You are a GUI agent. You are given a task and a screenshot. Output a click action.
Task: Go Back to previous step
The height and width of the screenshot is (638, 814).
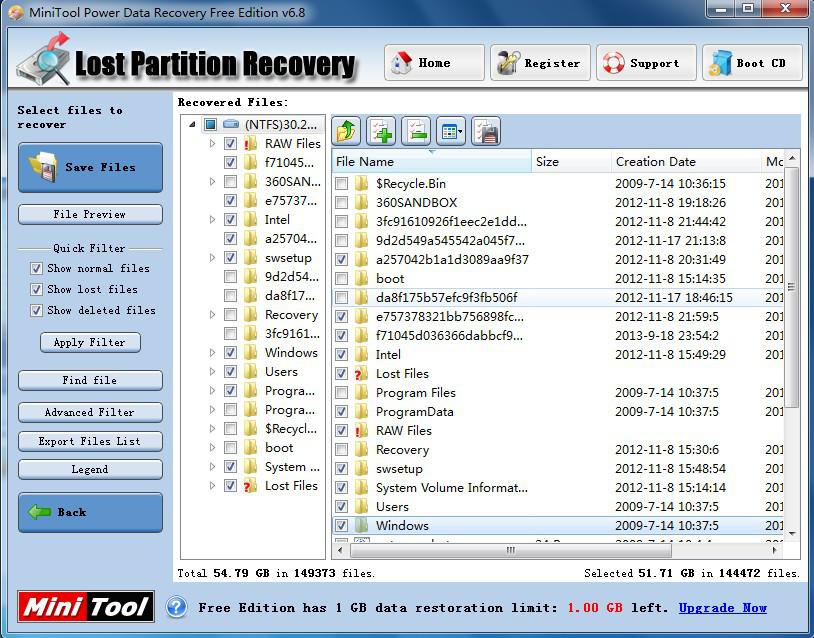(90, 512)
